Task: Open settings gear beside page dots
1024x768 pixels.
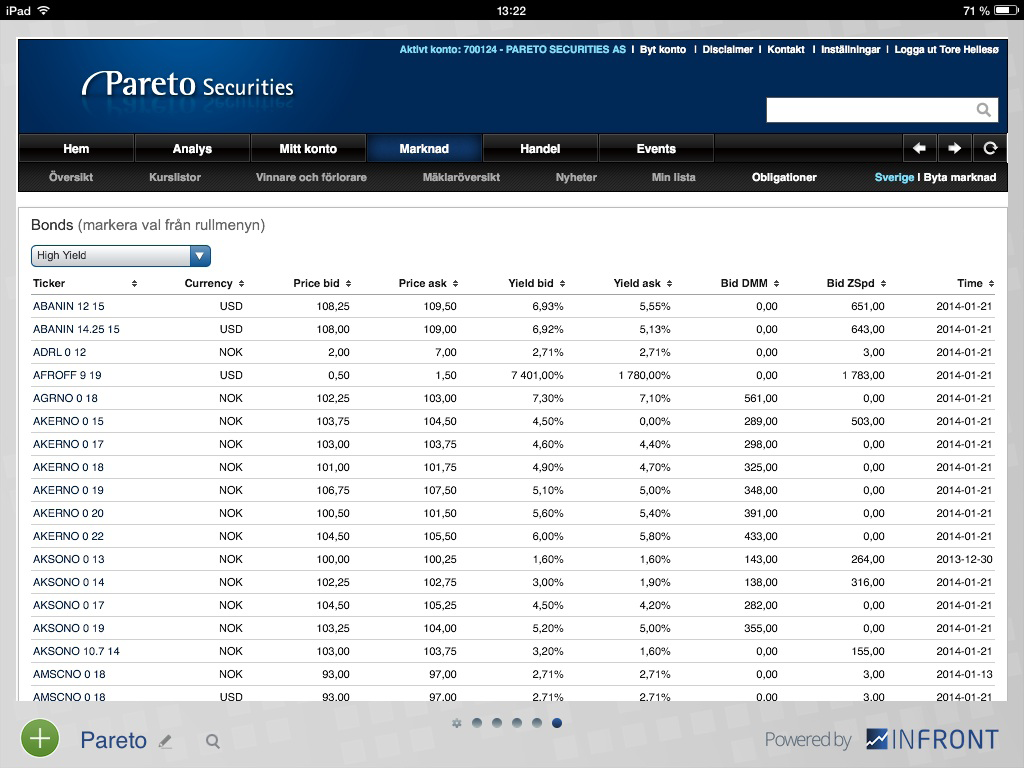Action: [456, 723]
